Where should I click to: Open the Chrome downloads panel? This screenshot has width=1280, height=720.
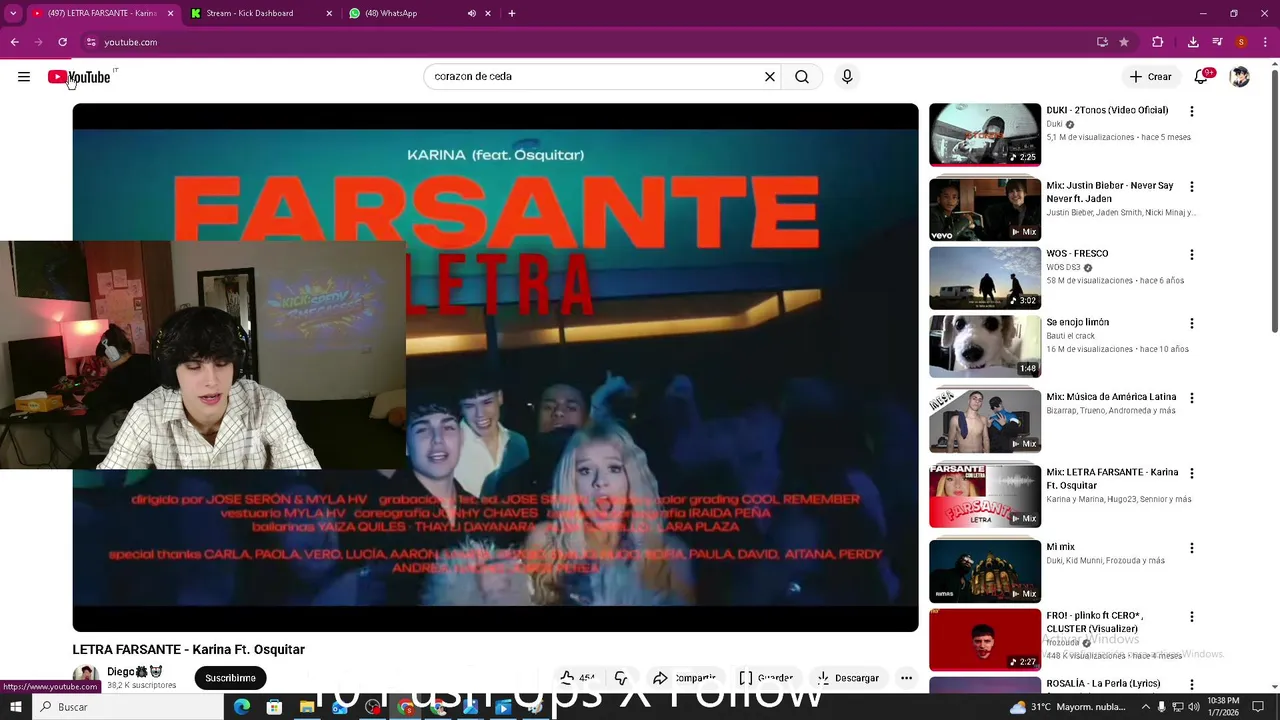(1193, 42)
